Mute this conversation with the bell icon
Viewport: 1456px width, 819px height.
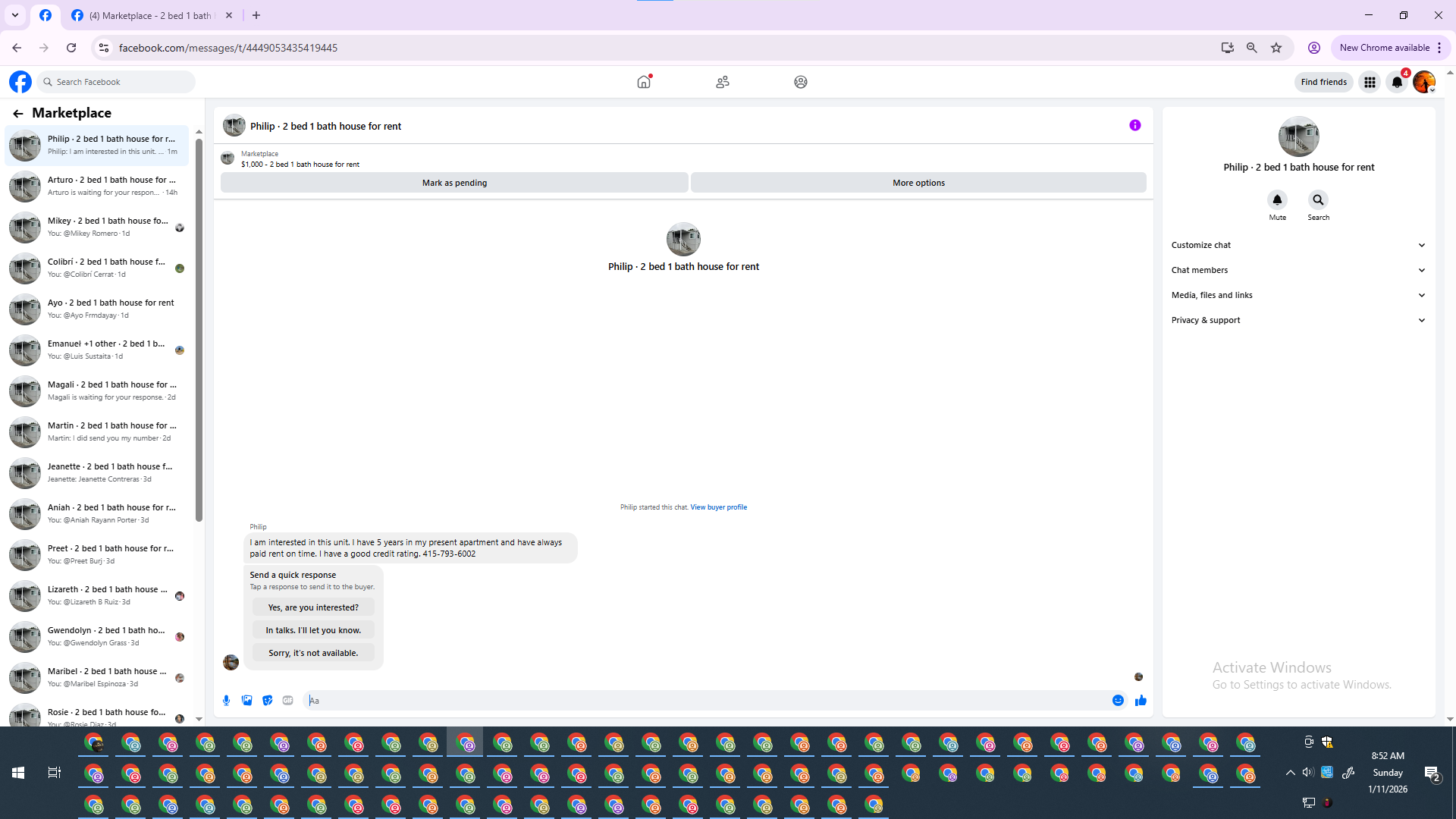click(x=1277, y=200)
